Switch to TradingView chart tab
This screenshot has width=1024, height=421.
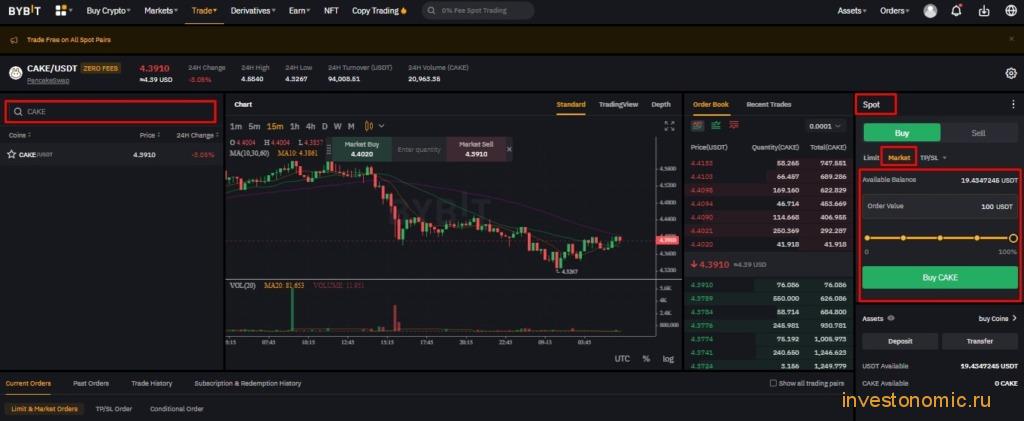click(618, 104)
